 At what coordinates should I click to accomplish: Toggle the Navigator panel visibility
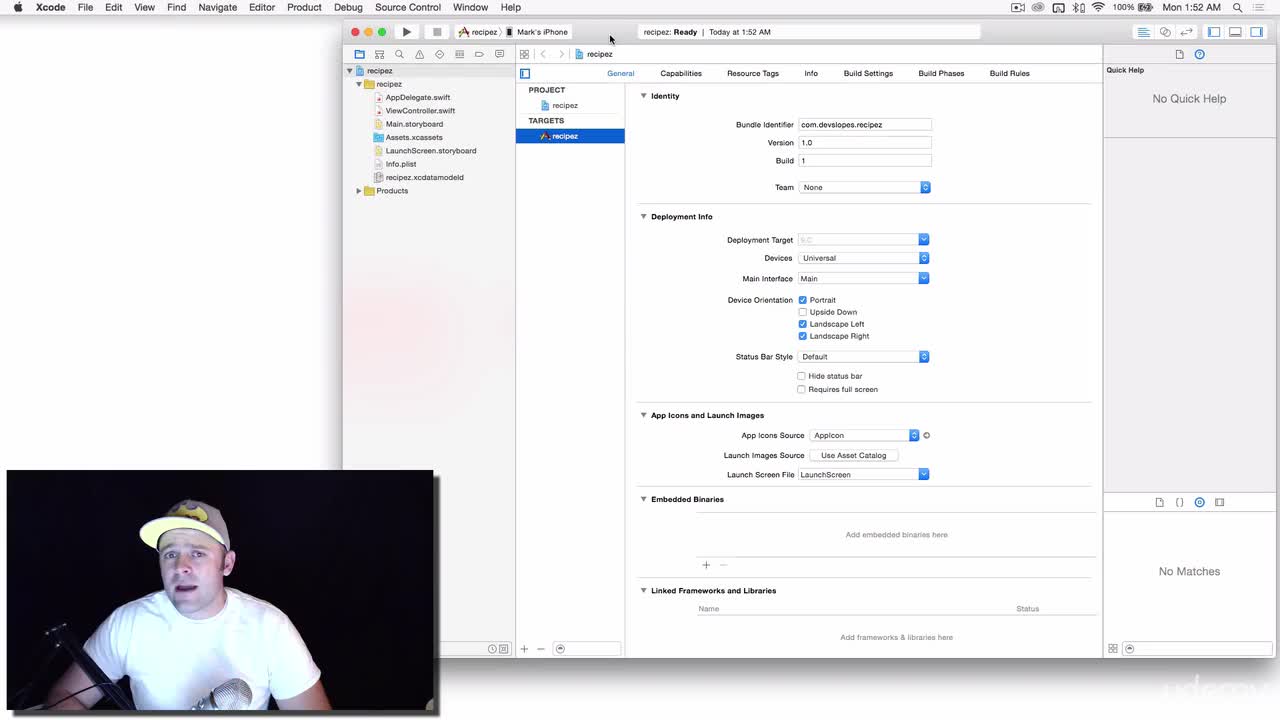point(1214,32)
